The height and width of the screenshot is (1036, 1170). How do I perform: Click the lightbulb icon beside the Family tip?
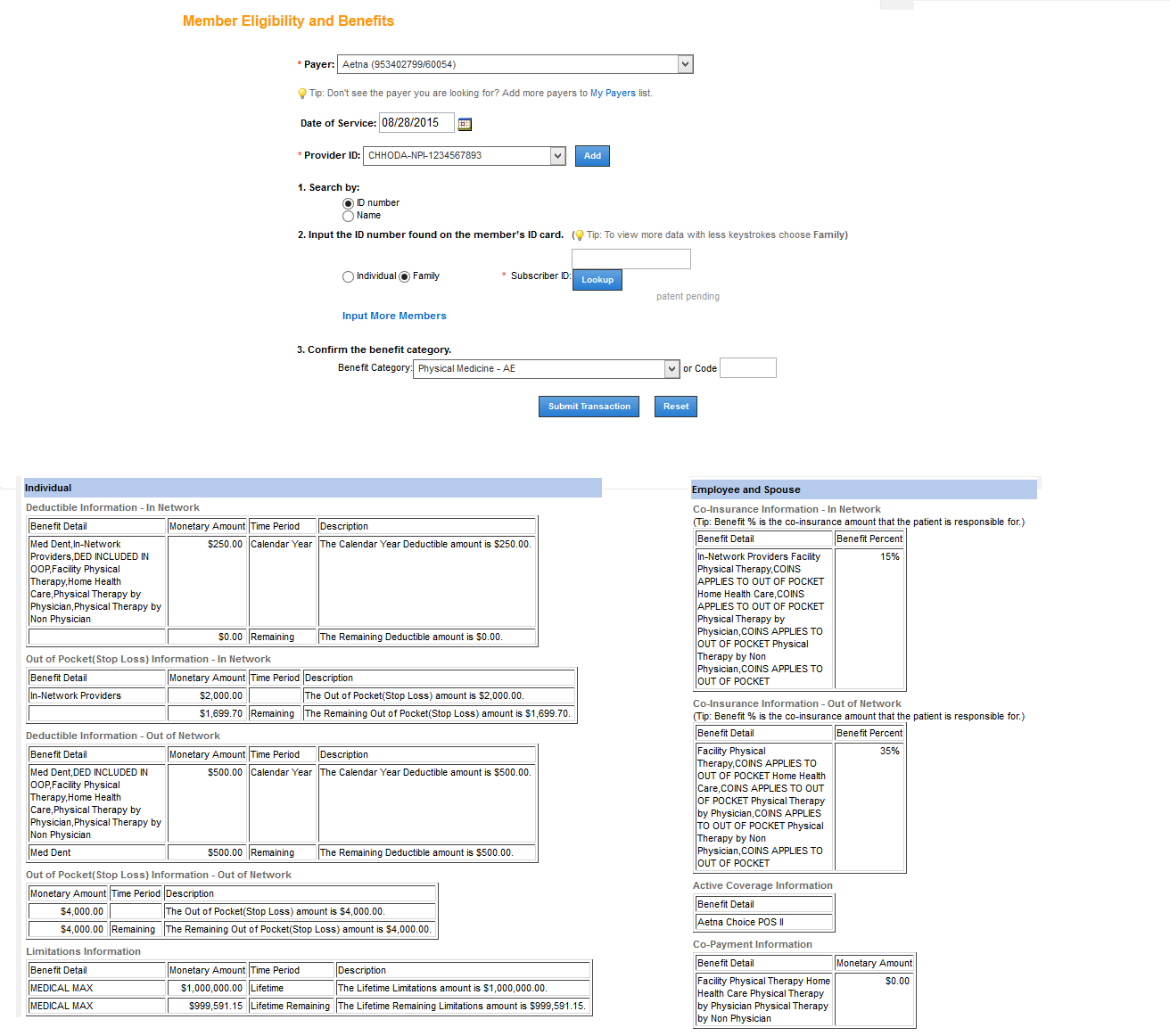click(580, 235)
